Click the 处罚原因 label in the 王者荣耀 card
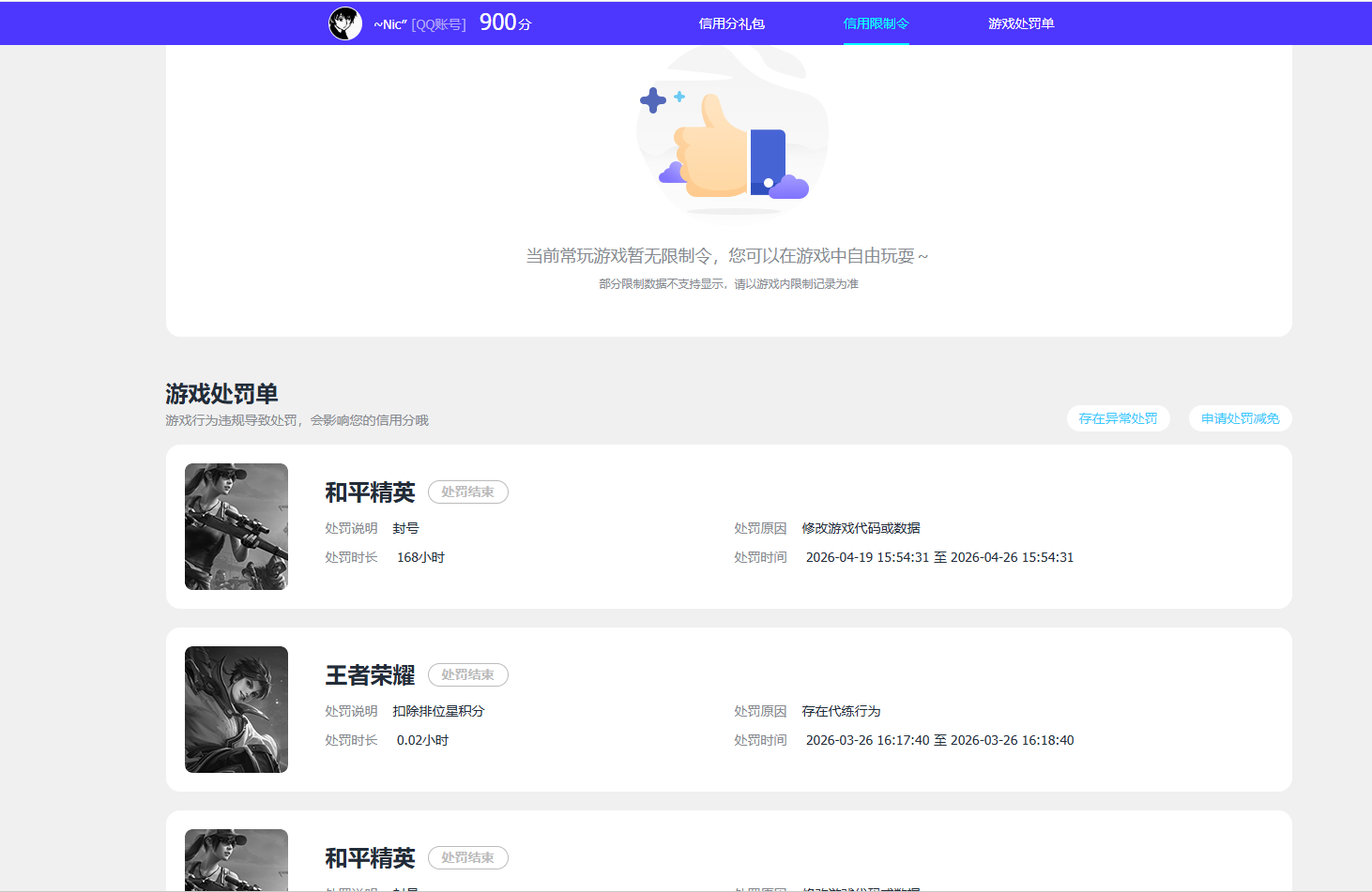The height and width of the screenshot is (892, 1372). 761,711
